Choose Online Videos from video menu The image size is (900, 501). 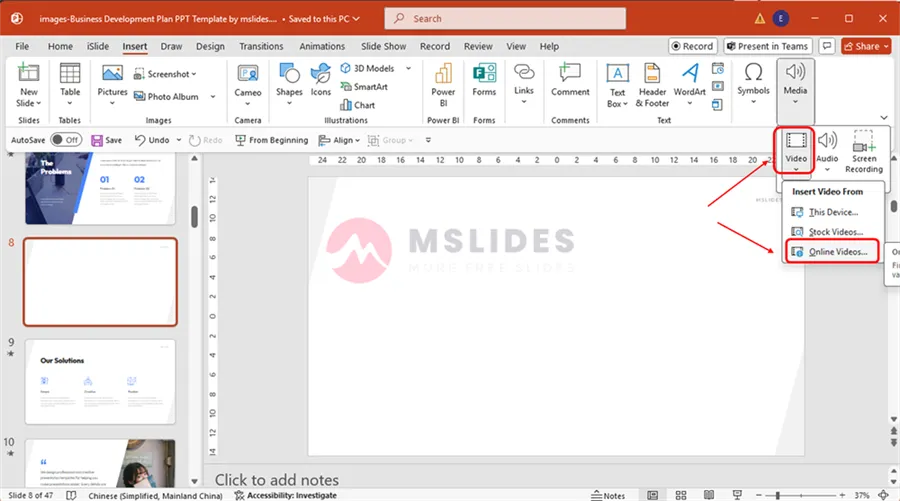pyautogui.click(x=835, y=251)
